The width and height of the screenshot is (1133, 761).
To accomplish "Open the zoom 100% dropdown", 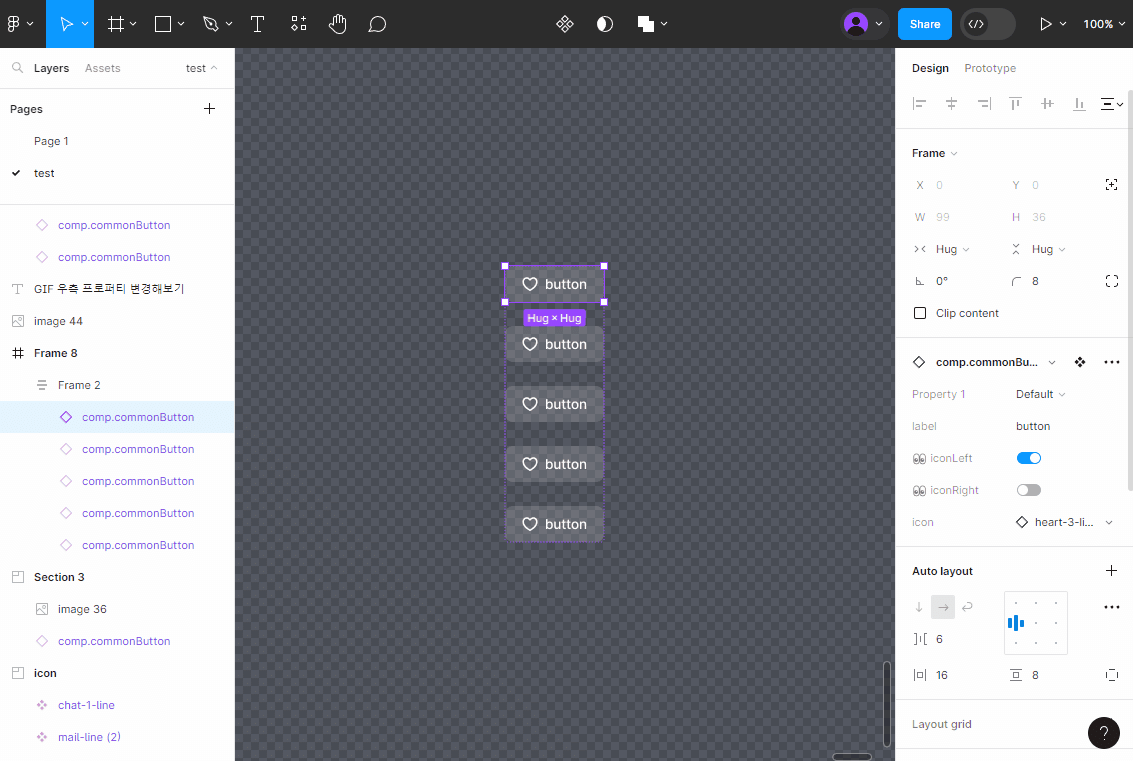I will [1104, 24].
